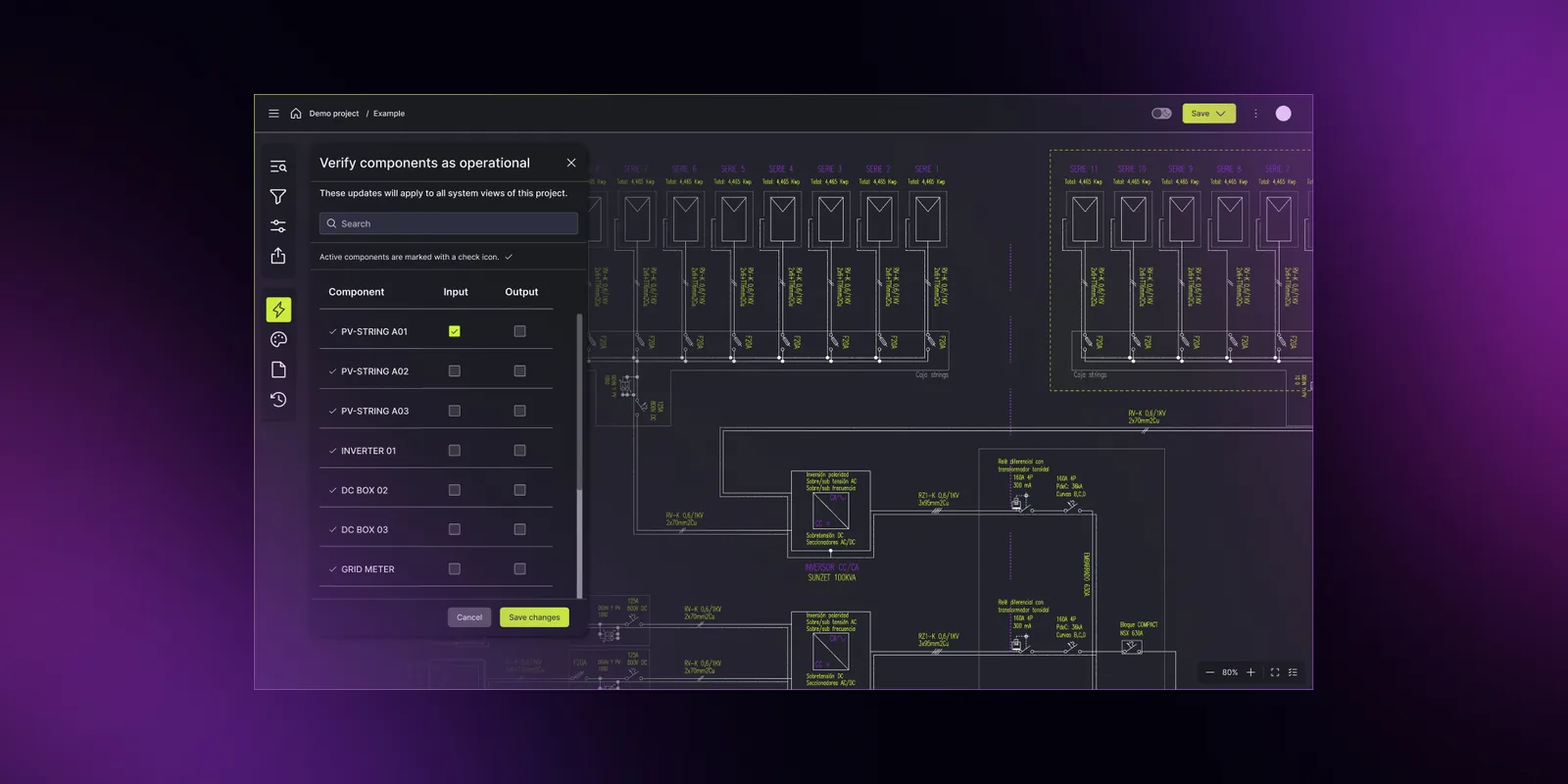Viewport: 1568px width, 784px height.
Task: Click the Component column header
Action: (x=357, y=292)
